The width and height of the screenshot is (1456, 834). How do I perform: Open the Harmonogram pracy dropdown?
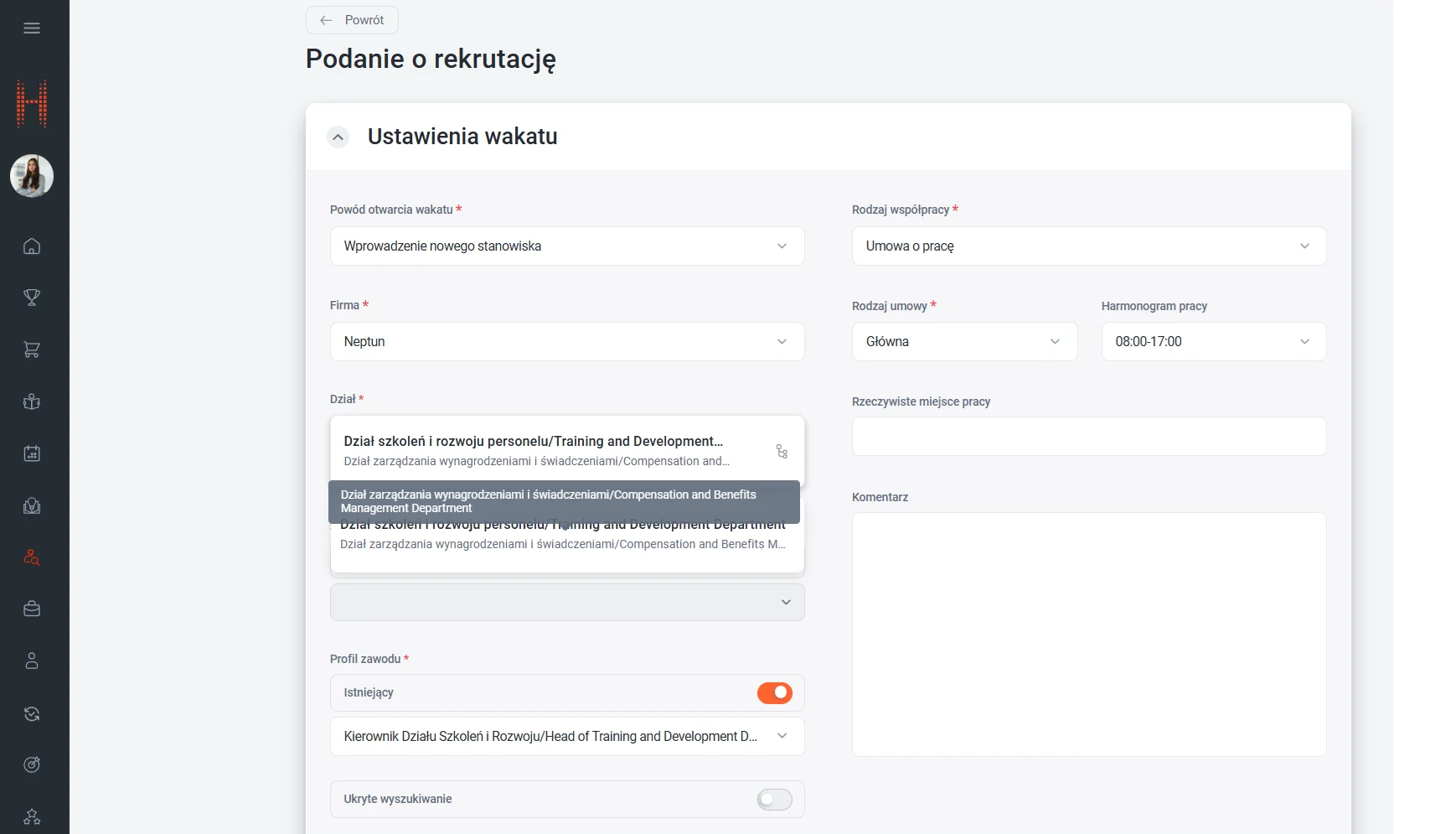(1213, 342)
